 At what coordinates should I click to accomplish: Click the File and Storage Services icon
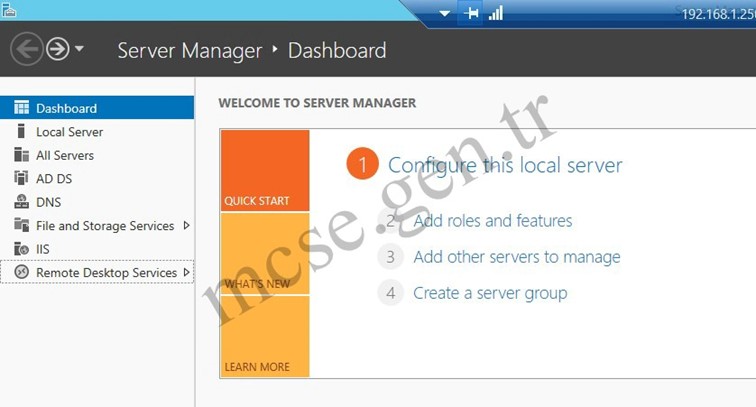pos(21,225)
